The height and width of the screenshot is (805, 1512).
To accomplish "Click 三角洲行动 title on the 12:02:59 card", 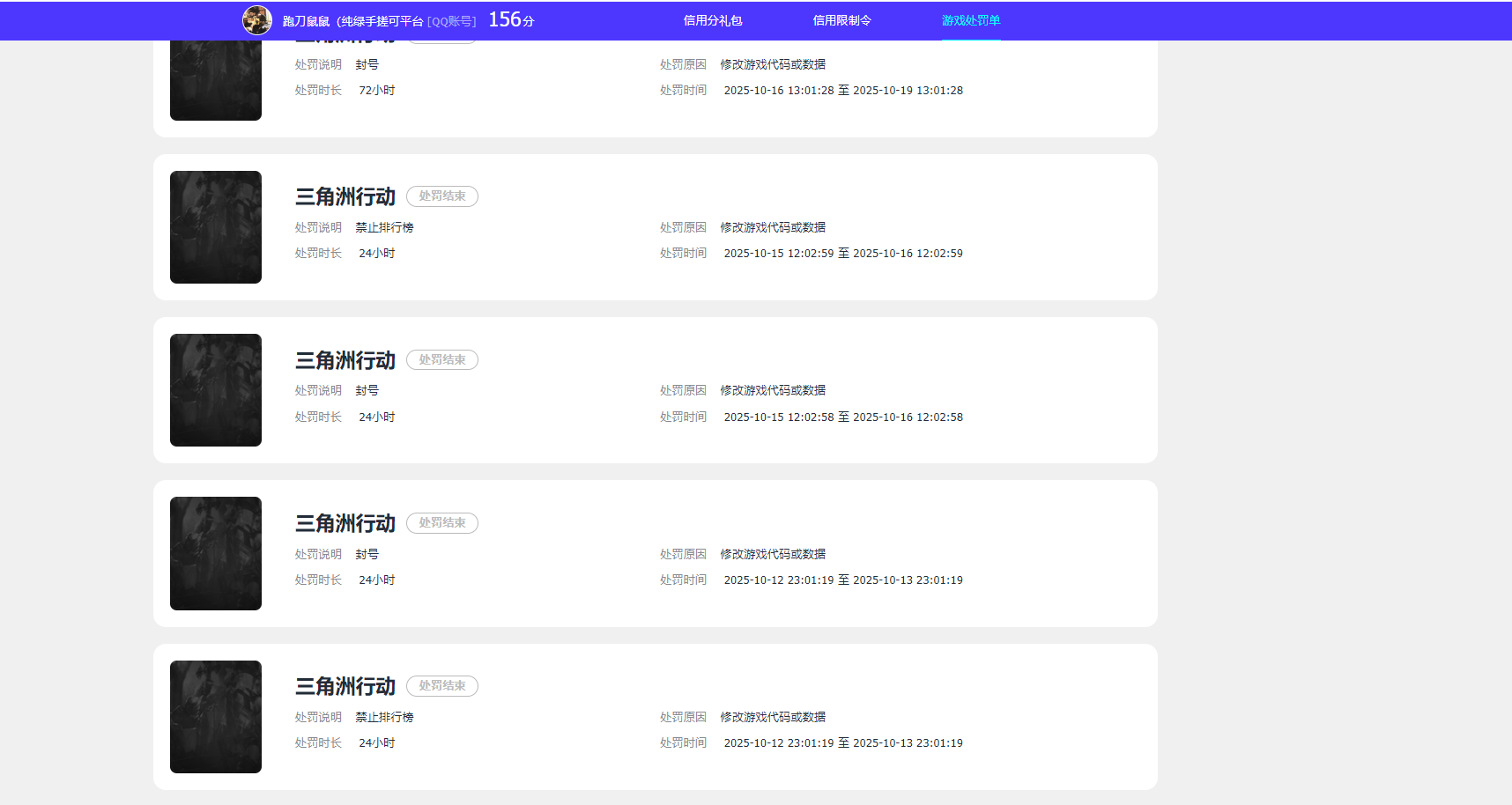I will pyautogui.click(x=345, y=196).
